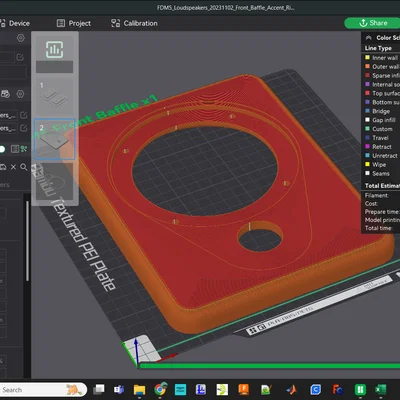Edit the second filament preset

coord(24,128)
